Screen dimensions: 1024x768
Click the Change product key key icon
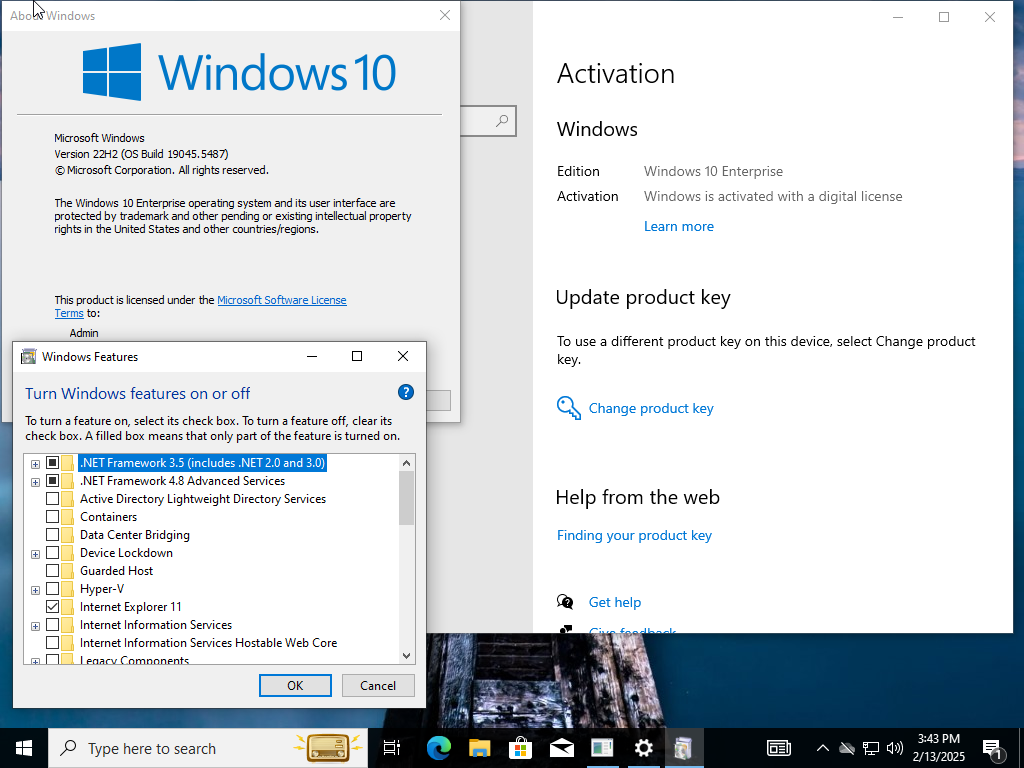(x=569, y=408)
